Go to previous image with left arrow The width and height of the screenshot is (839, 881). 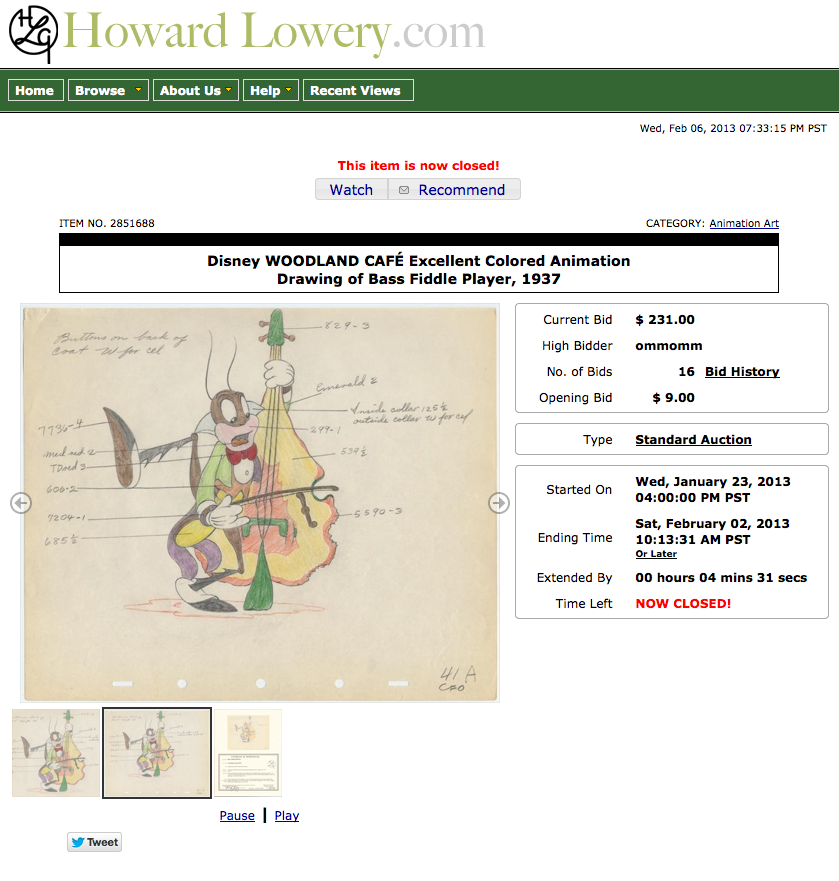(21, 503)
